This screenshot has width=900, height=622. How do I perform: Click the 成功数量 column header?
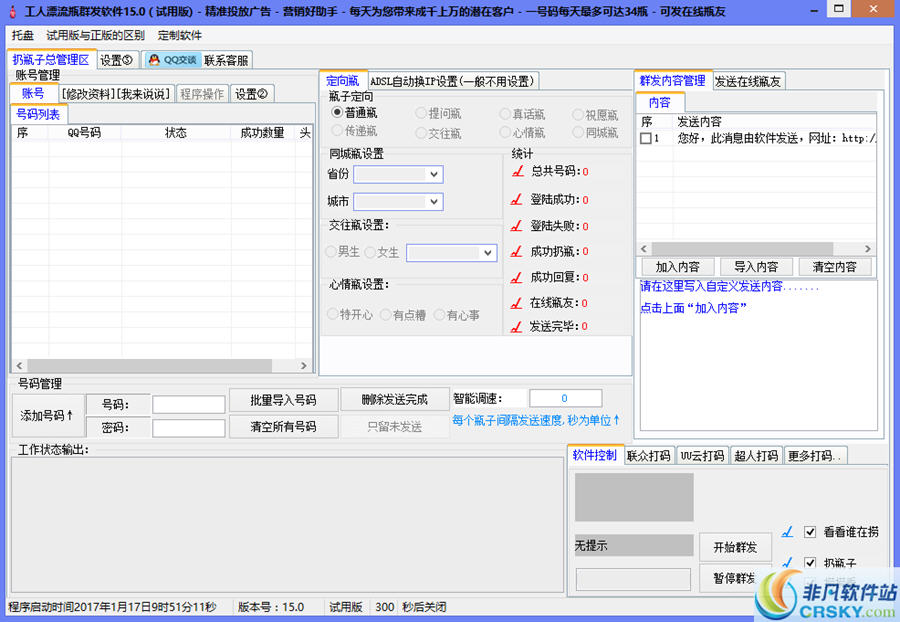[x=262, y=133]
